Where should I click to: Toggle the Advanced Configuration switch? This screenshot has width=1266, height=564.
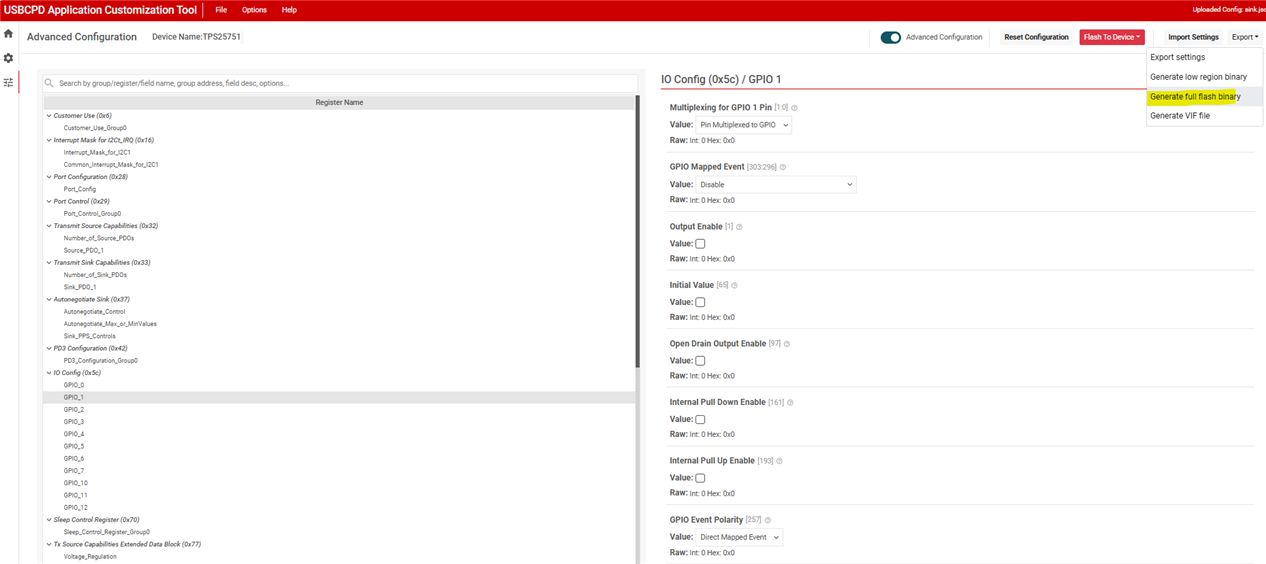tap(890, 37)
